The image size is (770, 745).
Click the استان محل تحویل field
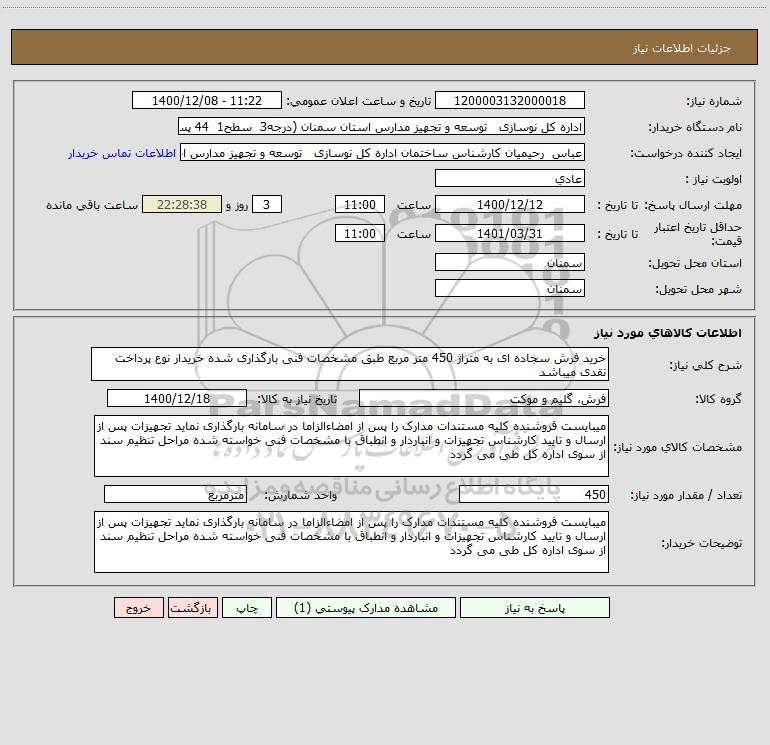click(x=510, y=262)
